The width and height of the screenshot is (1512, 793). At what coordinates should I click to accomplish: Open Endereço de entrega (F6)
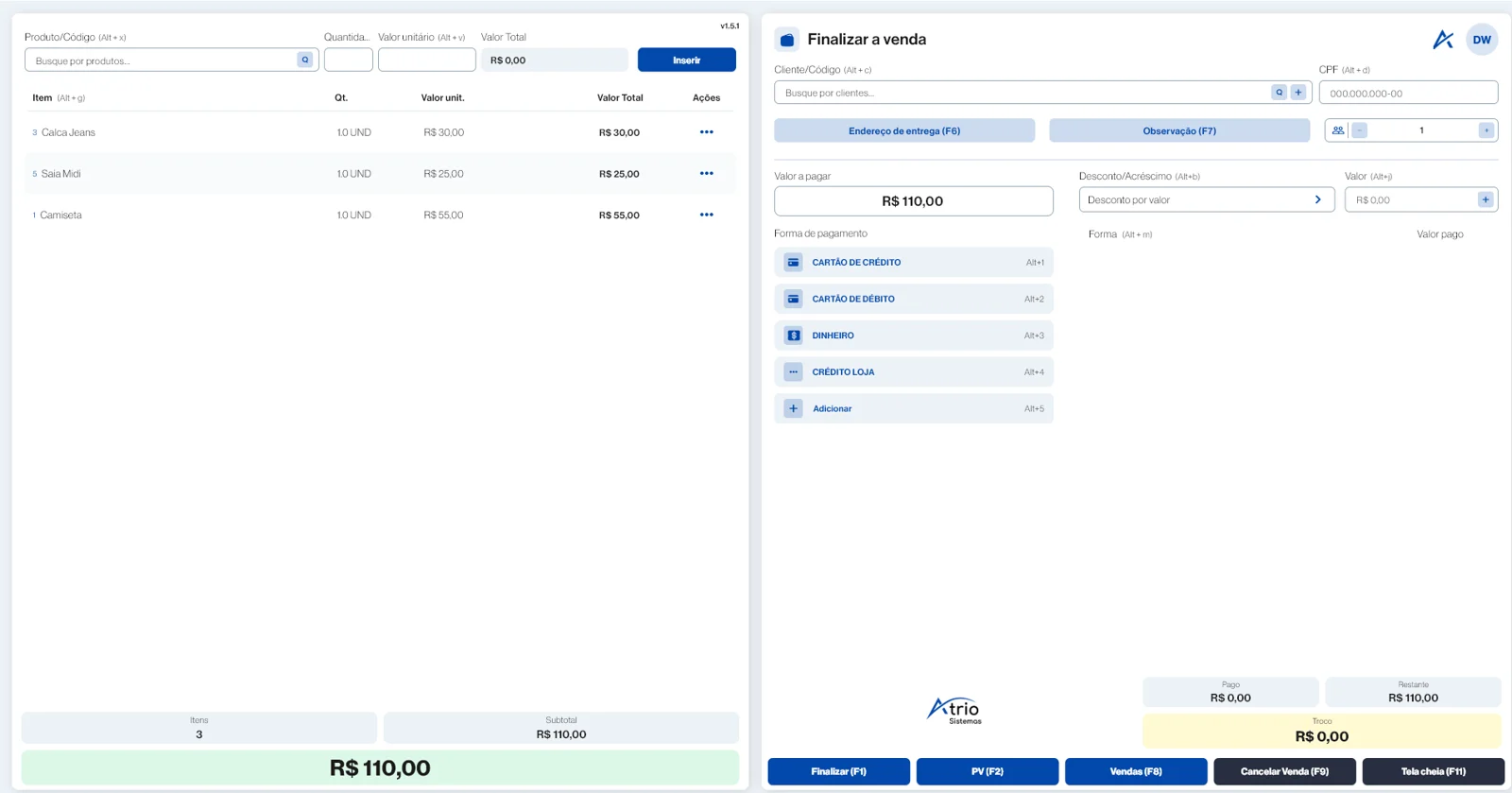(904, 130)
